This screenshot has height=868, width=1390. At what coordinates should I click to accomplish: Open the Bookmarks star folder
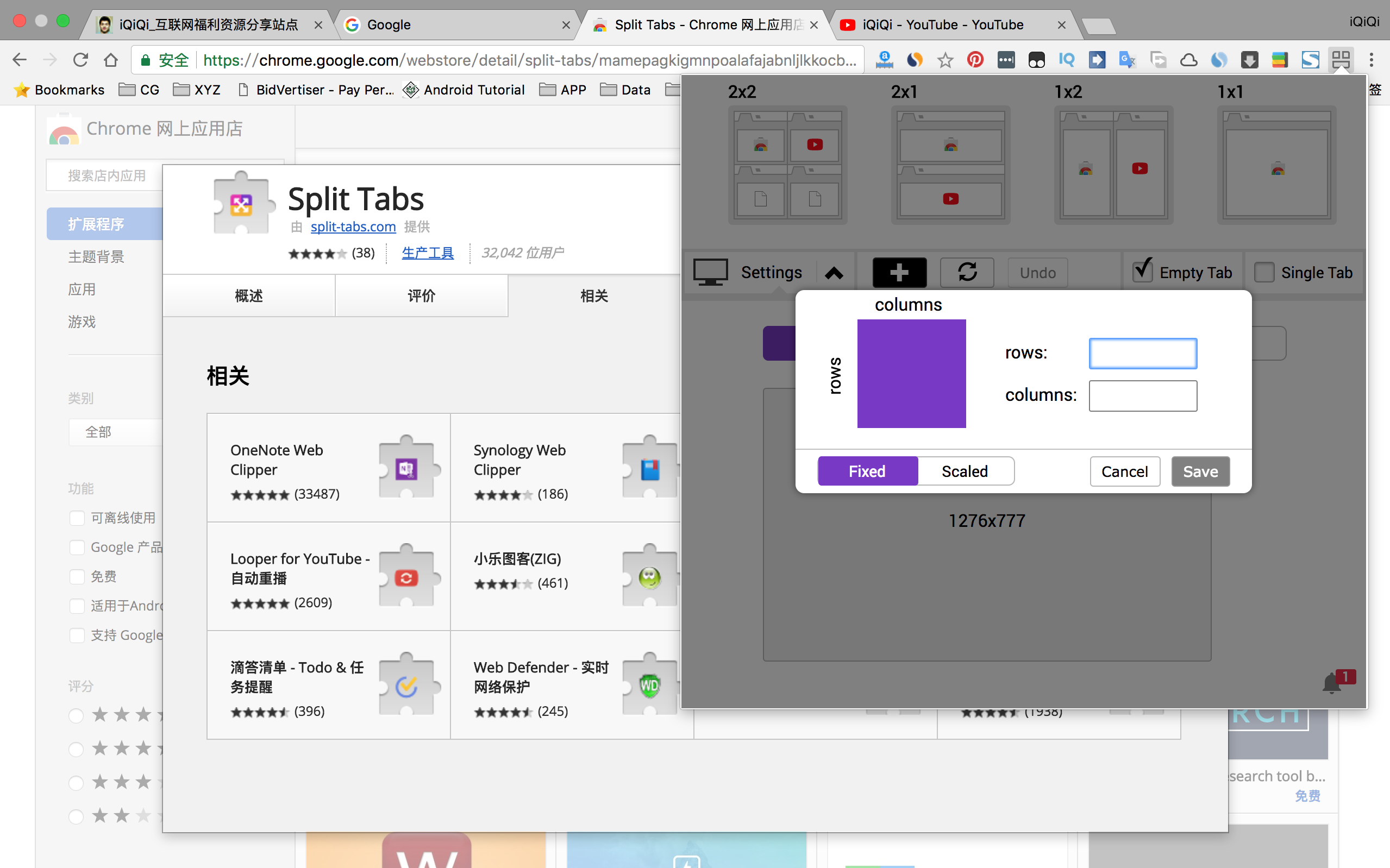click(59, 90)
